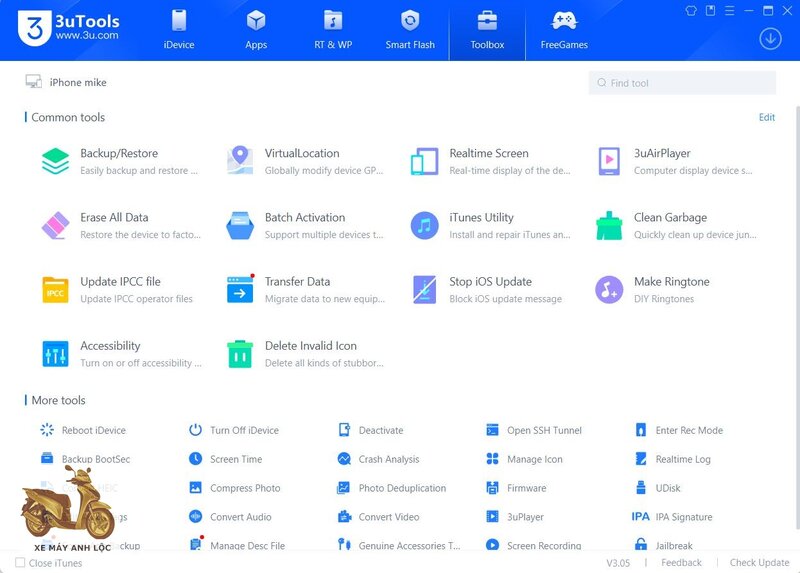
Task: Click the 3uTools logo
Action: (68, 28)
